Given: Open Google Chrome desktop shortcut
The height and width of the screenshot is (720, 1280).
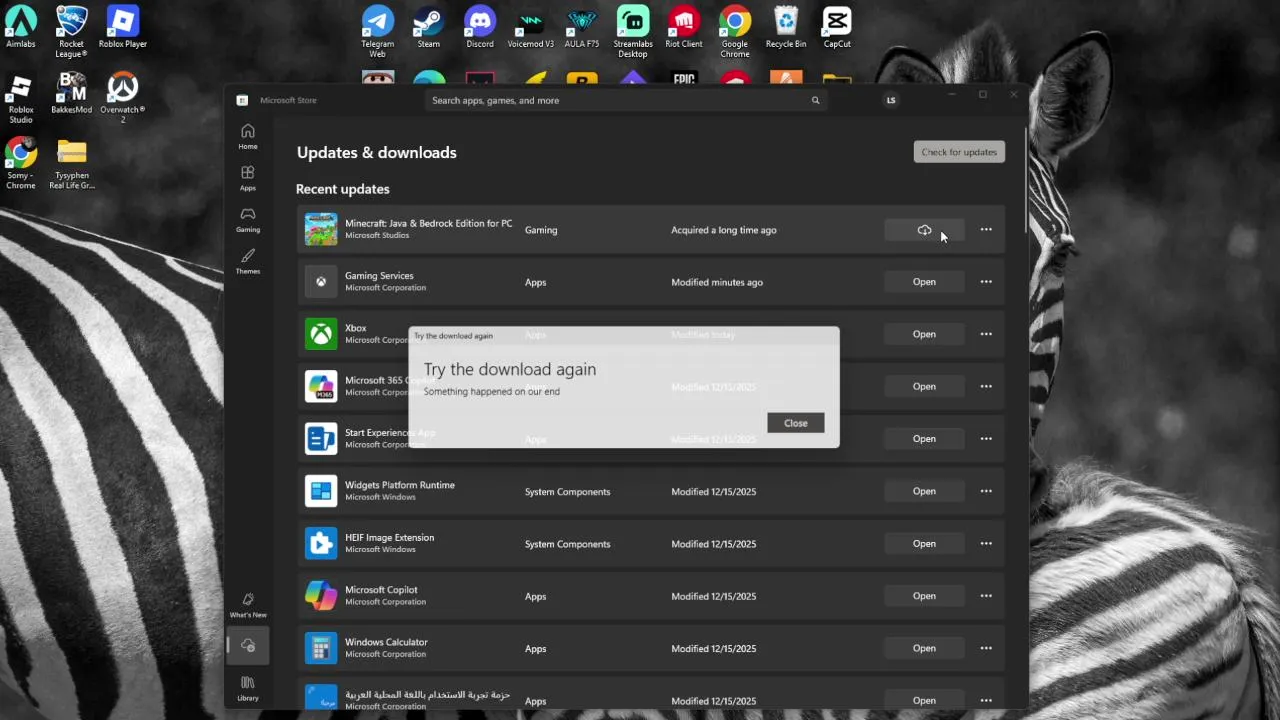Looking at the screenshot, I should pos(735,31).
